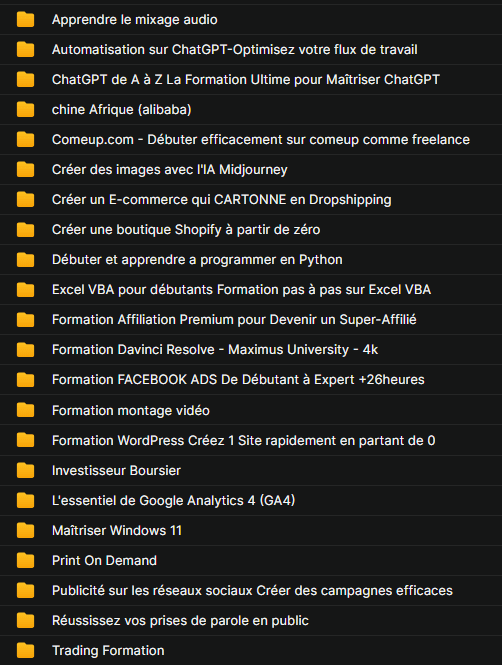Click folder icon beside Maîtriser Windows 11

[25, 530]
